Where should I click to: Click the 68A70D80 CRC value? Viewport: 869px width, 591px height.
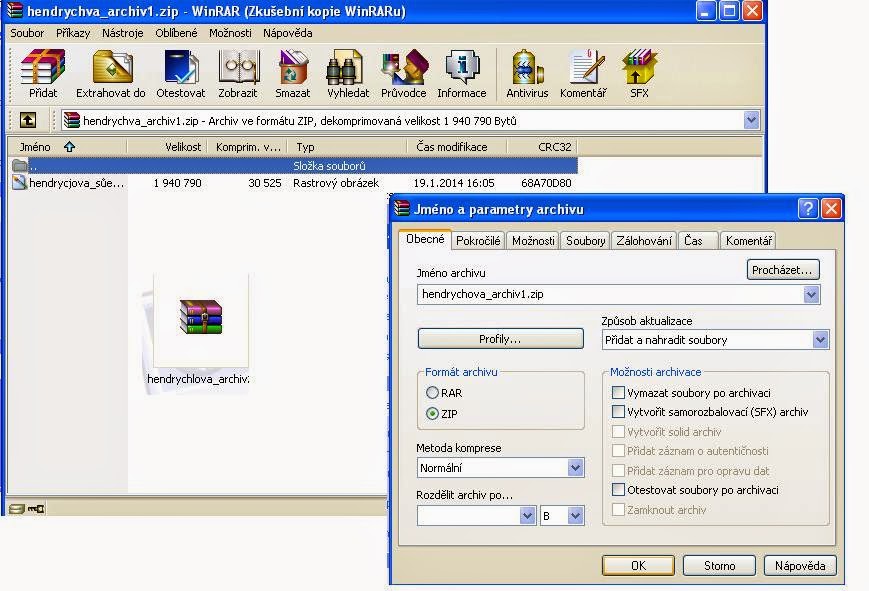pos(546,183)
